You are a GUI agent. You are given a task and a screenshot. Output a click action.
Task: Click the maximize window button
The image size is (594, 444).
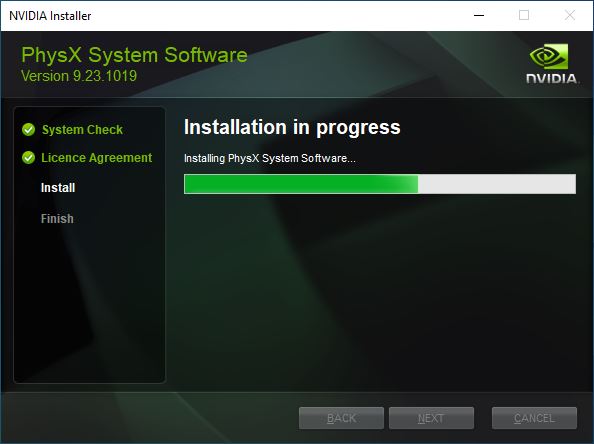click(x=524, y=16)
